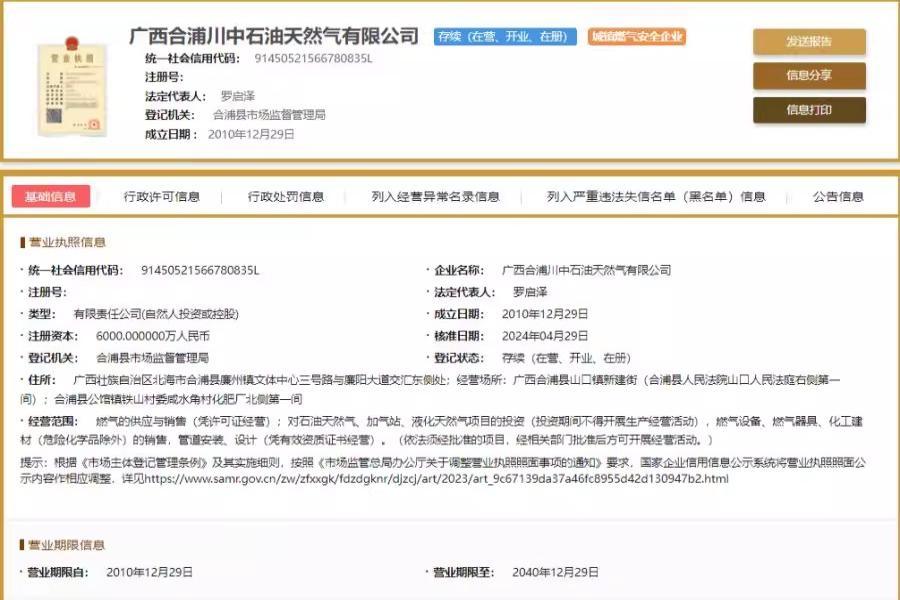
Task: Click the 发送报告 button
Action: (x=809, y=41)
